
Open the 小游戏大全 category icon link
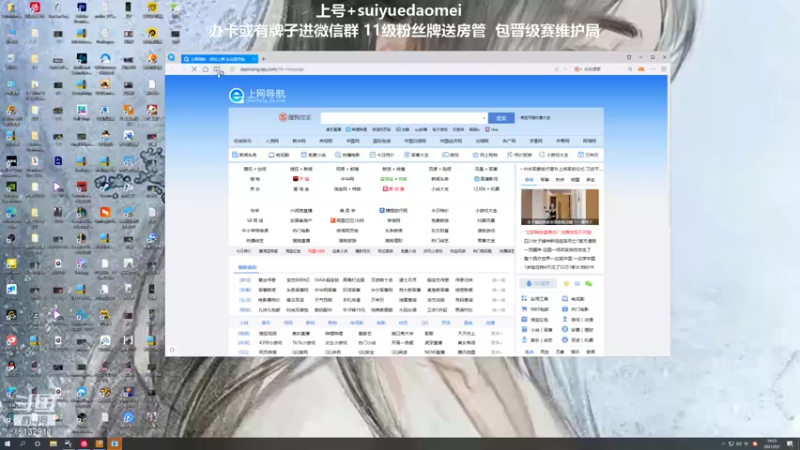554,155
